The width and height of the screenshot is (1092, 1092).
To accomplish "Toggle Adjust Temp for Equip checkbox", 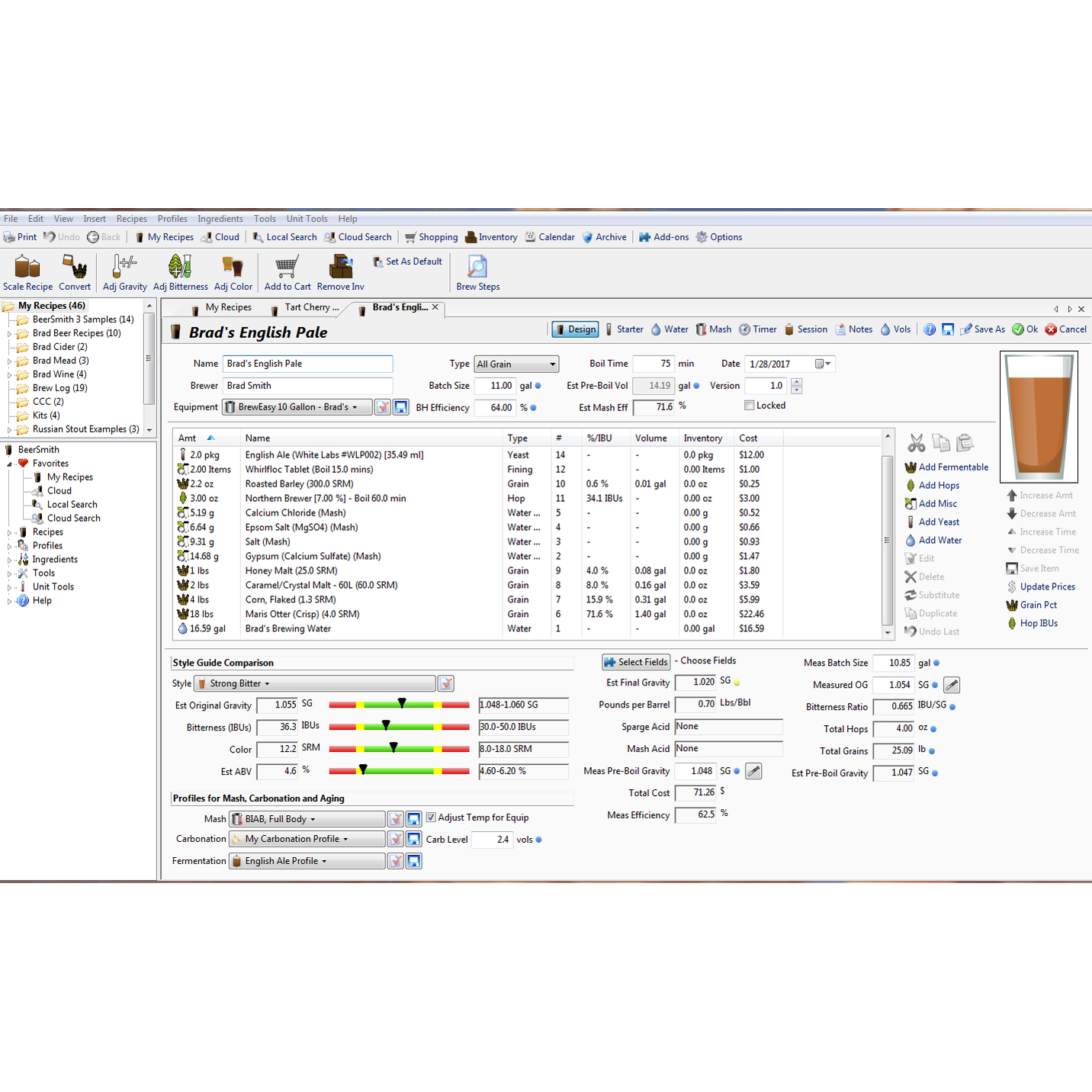I will click(x=431, y=817).
